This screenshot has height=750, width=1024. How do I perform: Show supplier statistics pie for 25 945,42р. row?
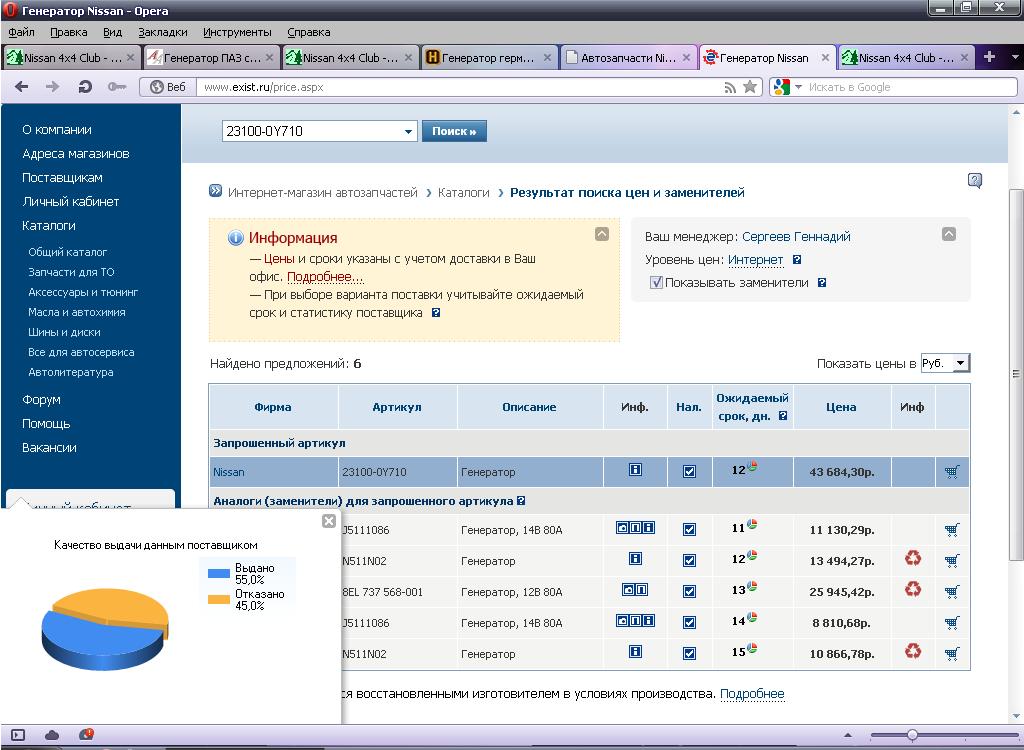(x=752, y=586)
